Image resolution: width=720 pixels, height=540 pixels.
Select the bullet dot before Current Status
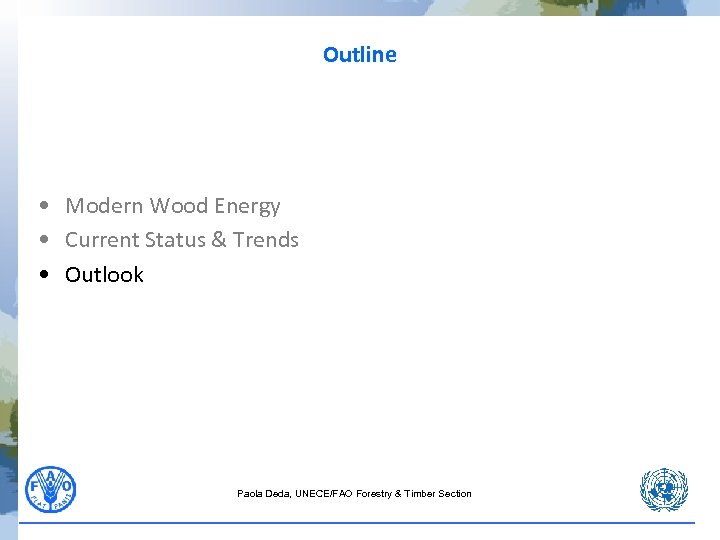pyautogui.click(x=47, y=241)
